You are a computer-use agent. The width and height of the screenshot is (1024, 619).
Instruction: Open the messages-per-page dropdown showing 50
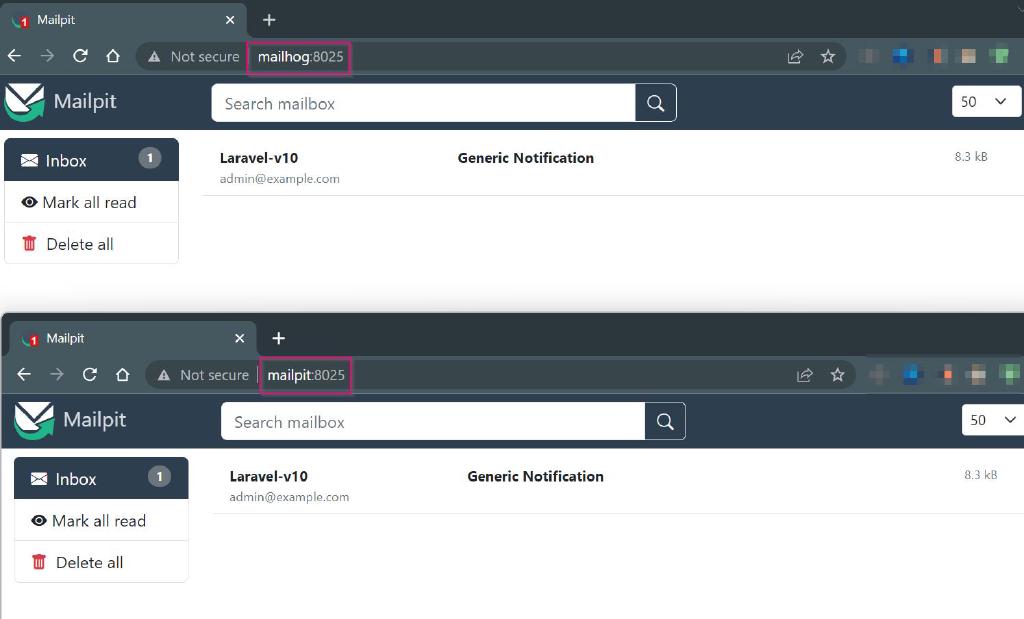pos(987,101)
